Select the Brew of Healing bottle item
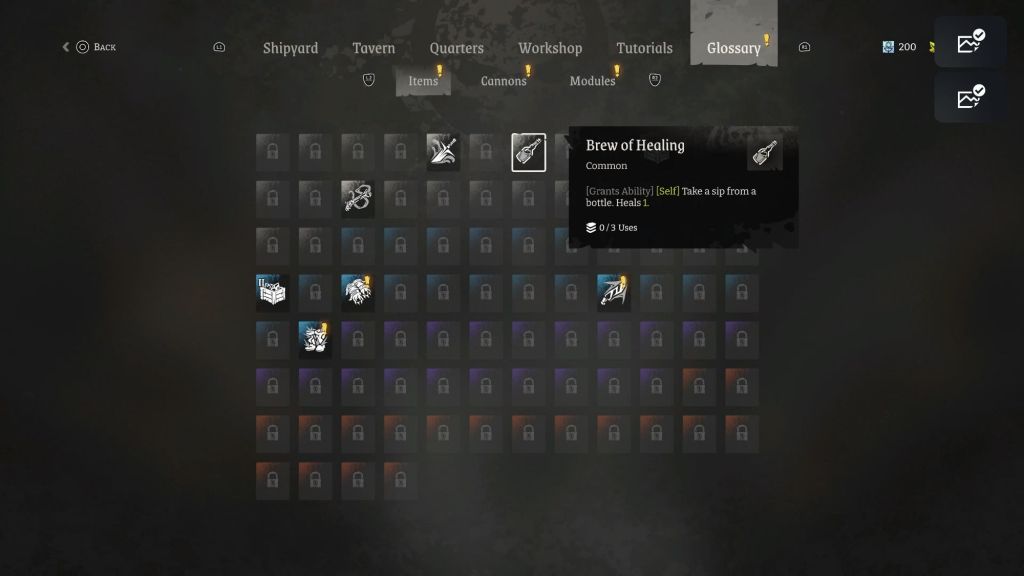This screenshot has height=576, width=1024. point(528,152)
